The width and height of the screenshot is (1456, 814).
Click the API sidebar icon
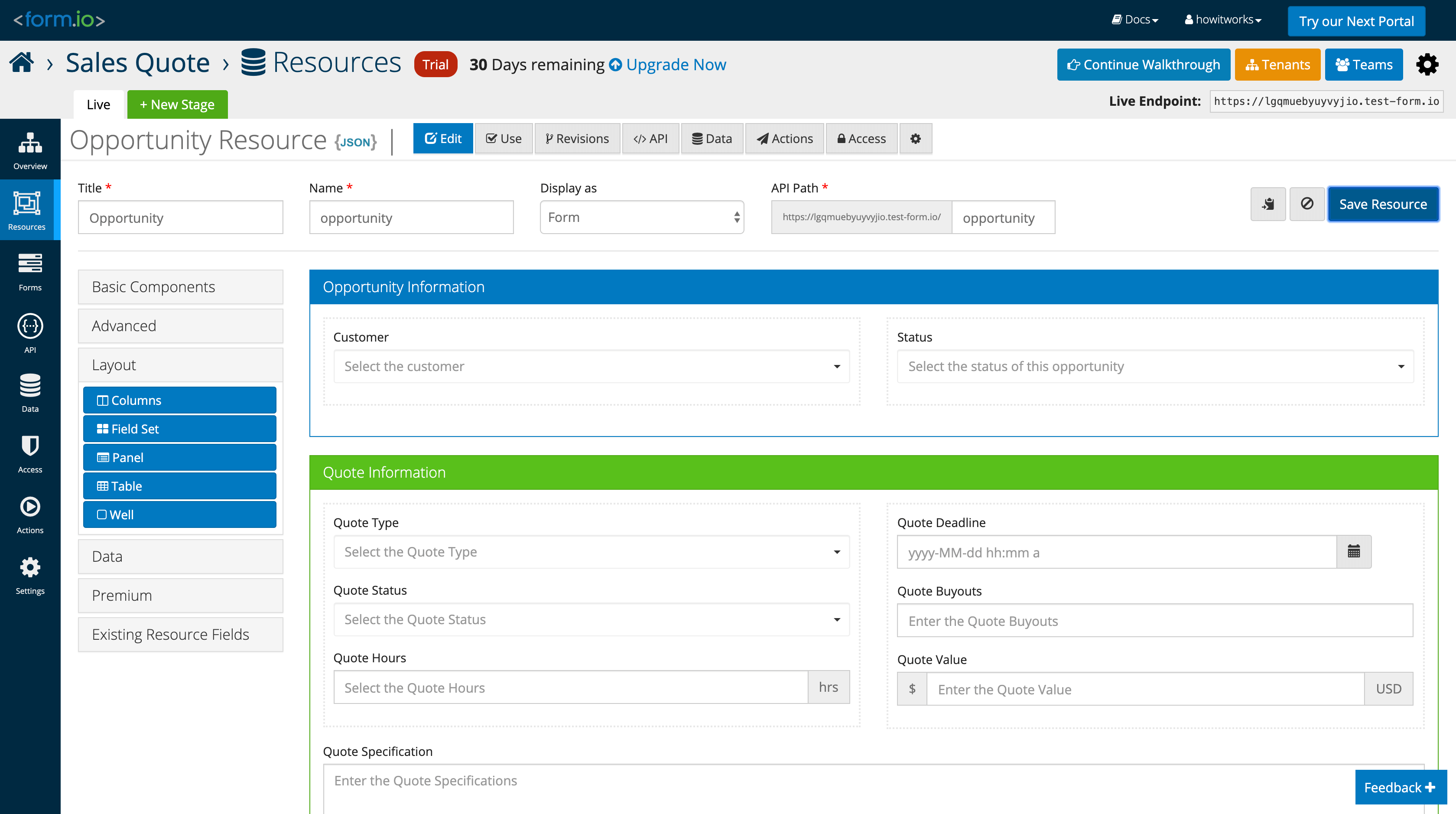coord(30,333)
